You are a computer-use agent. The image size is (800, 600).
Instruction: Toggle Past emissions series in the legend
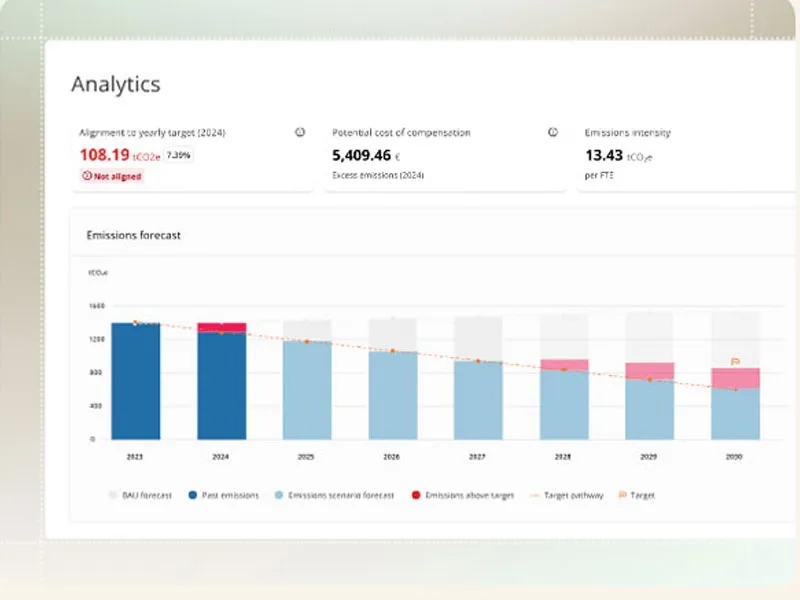click(228, 495)
